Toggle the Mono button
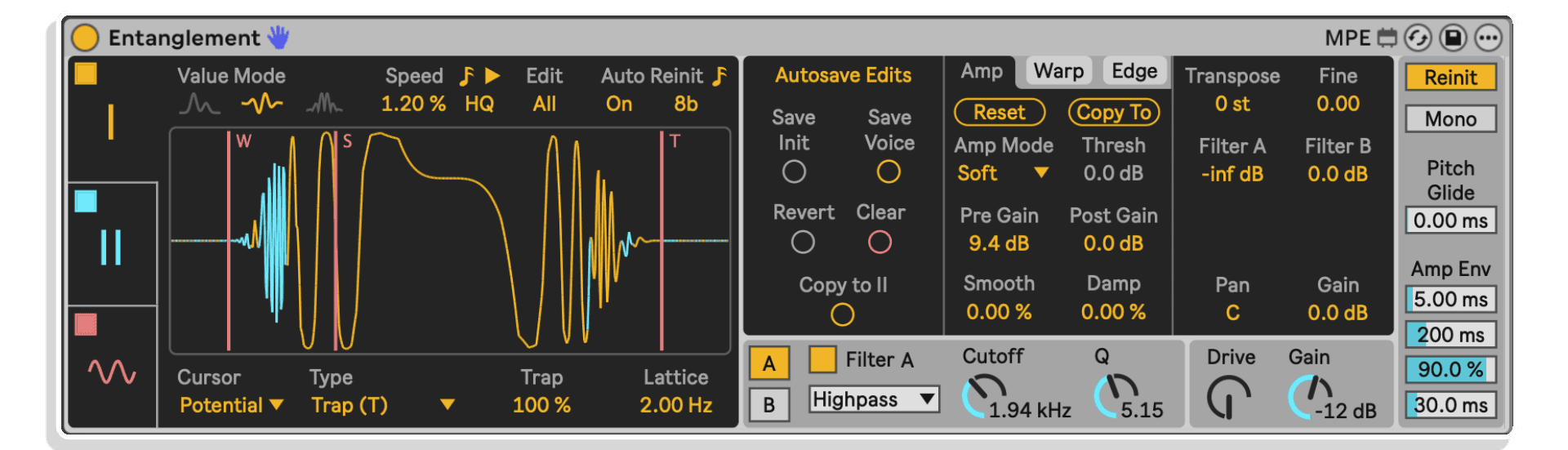This screenshot has width=1568, height=450. pyautogui.click(x=1450, y=119)
